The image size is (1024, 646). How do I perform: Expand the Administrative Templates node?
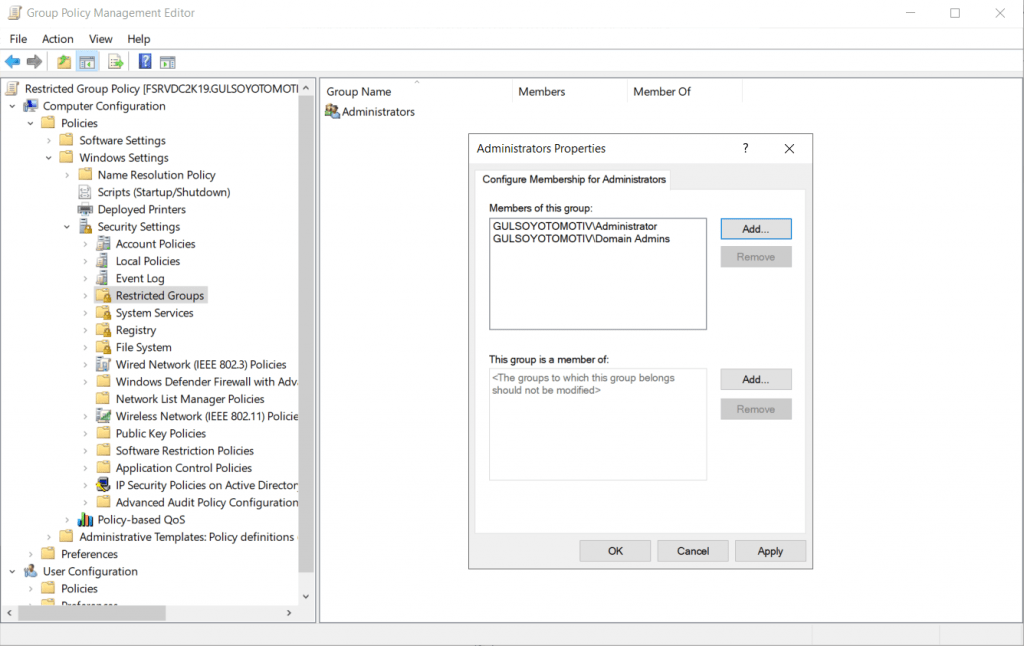pyautogui.click(x=49, y=537)
